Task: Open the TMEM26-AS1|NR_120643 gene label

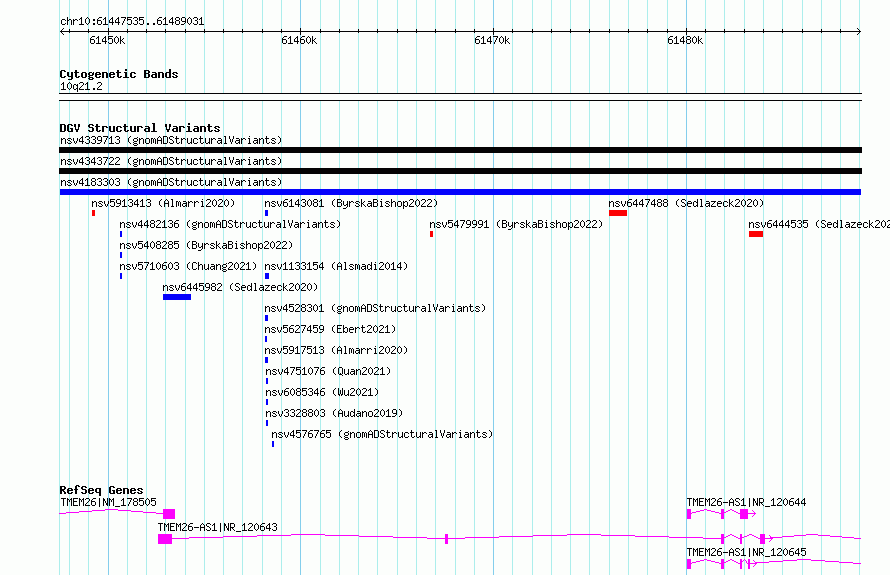Action: pyautogui.click(x=217, y=527)
